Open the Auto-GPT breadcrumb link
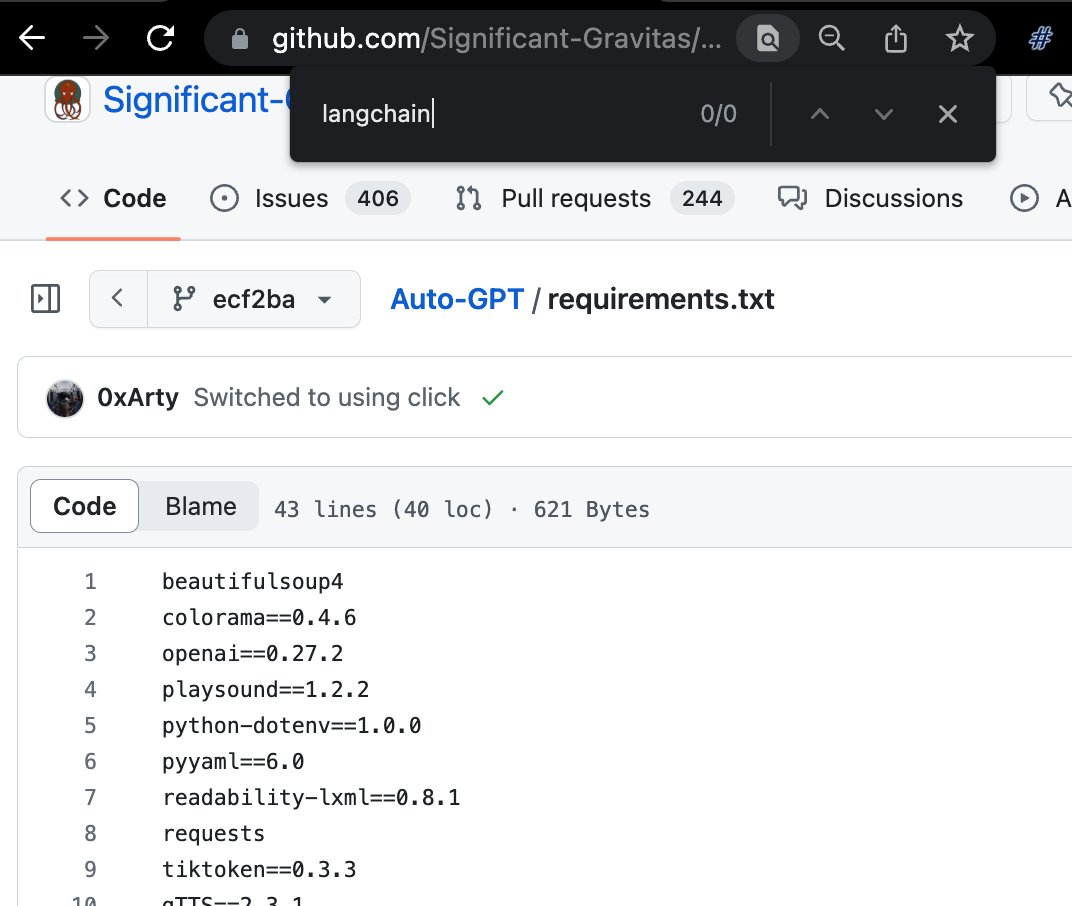1072x906 pixels. point(457,299)
